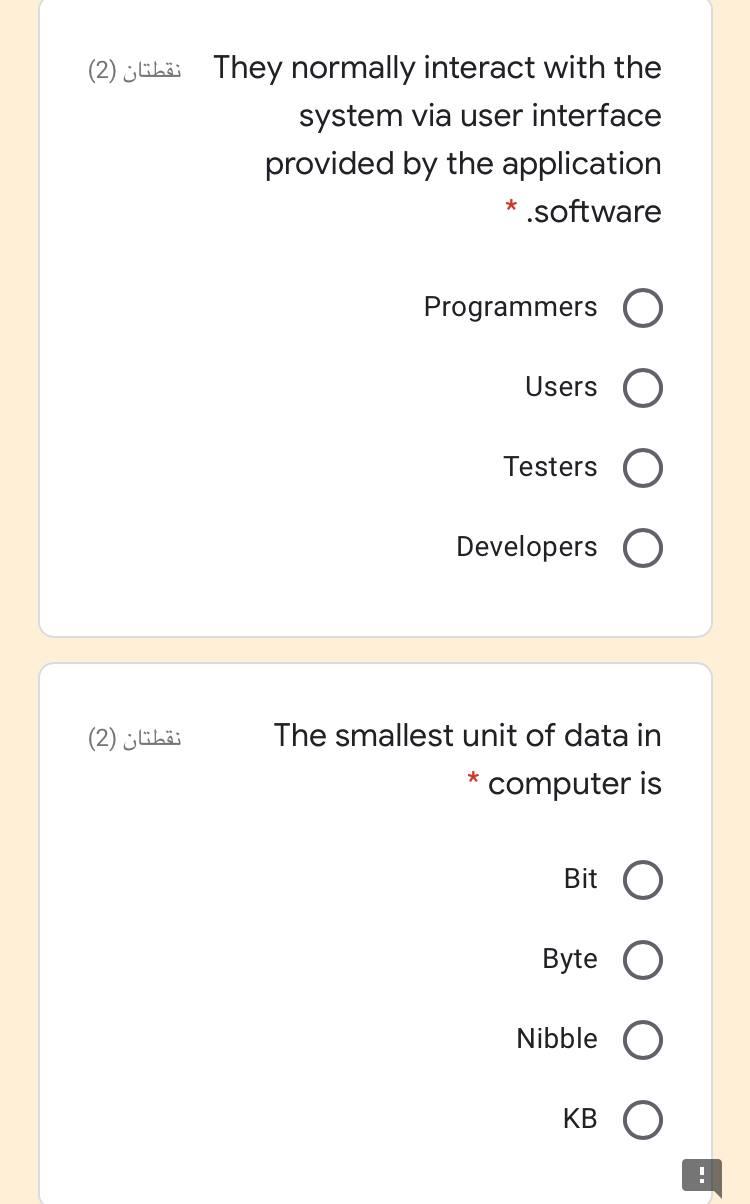This screenshot has height=1204, width=750.
Task: Click the "Nibble" answer label
Action: [556, 1039]
